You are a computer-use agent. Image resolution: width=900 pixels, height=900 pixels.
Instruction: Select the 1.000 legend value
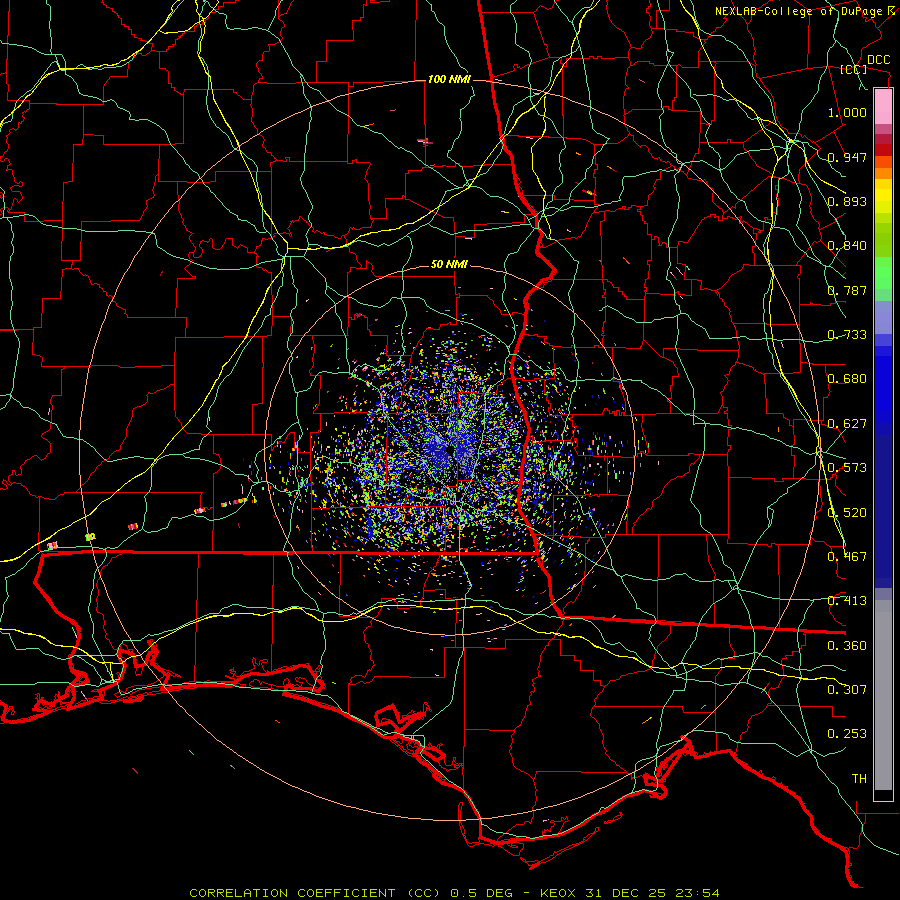(847, 112)
